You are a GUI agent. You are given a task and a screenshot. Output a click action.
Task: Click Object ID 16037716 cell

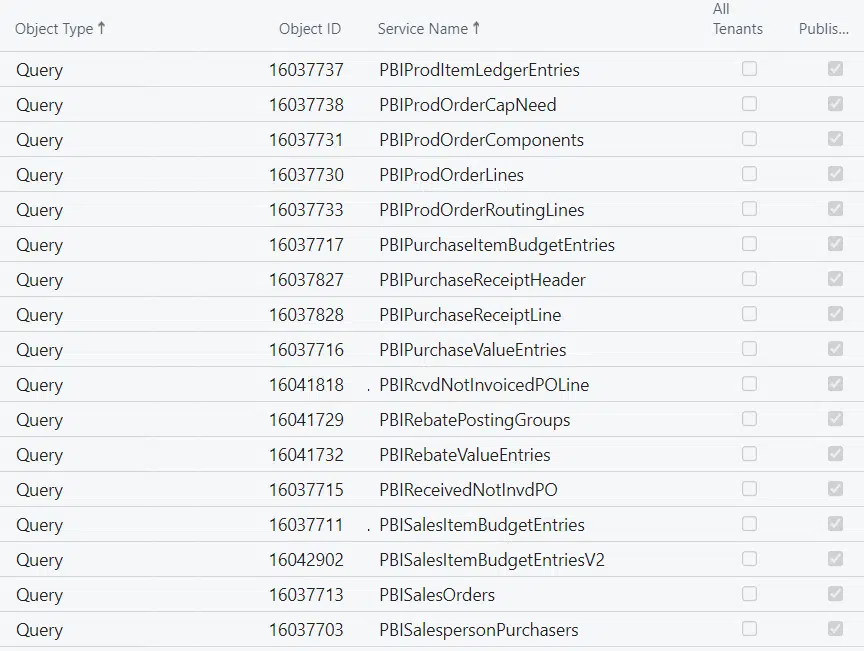click(305, 350)
